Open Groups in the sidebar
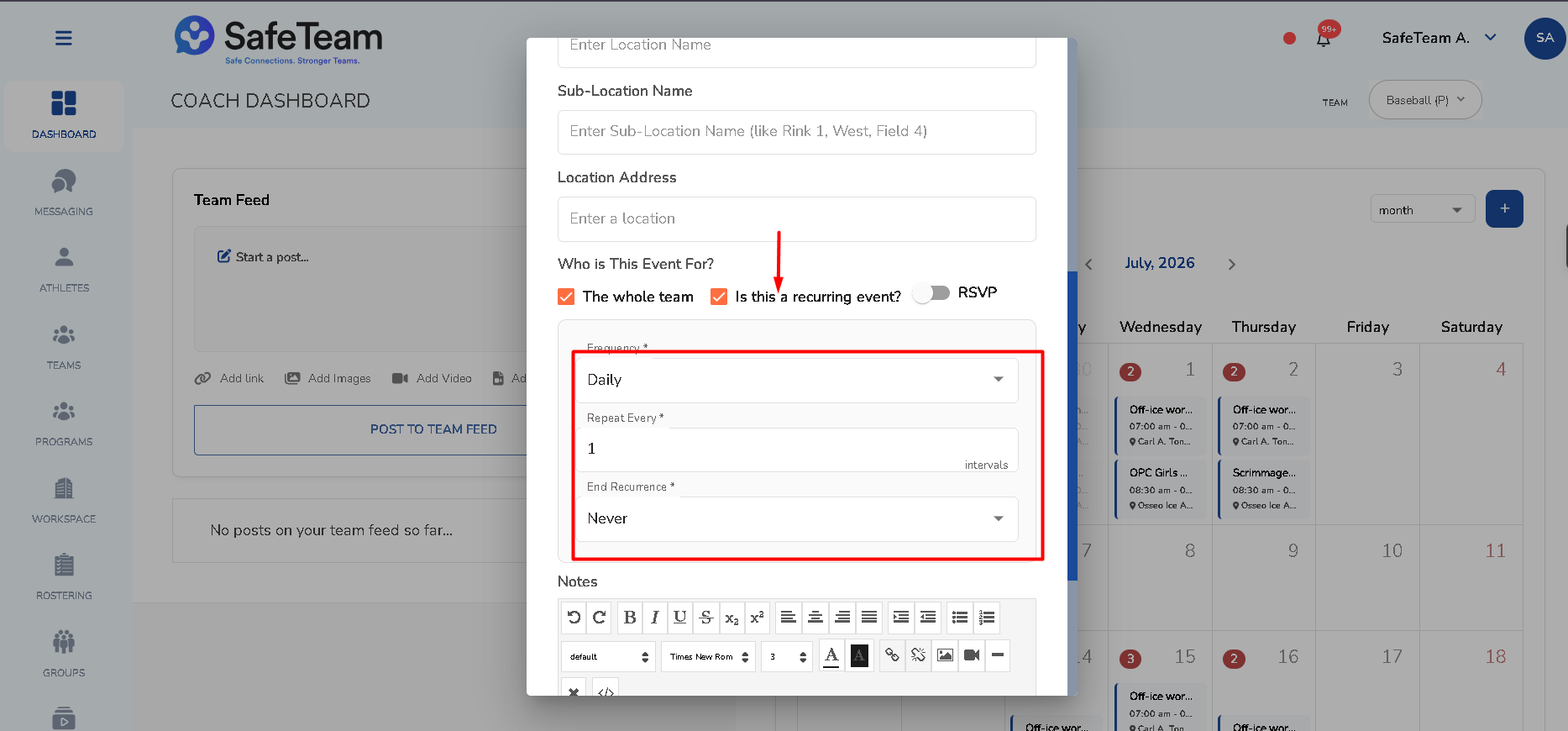Image resolution: width=1568 pixels, height=731 pixels. click(64, 655)
